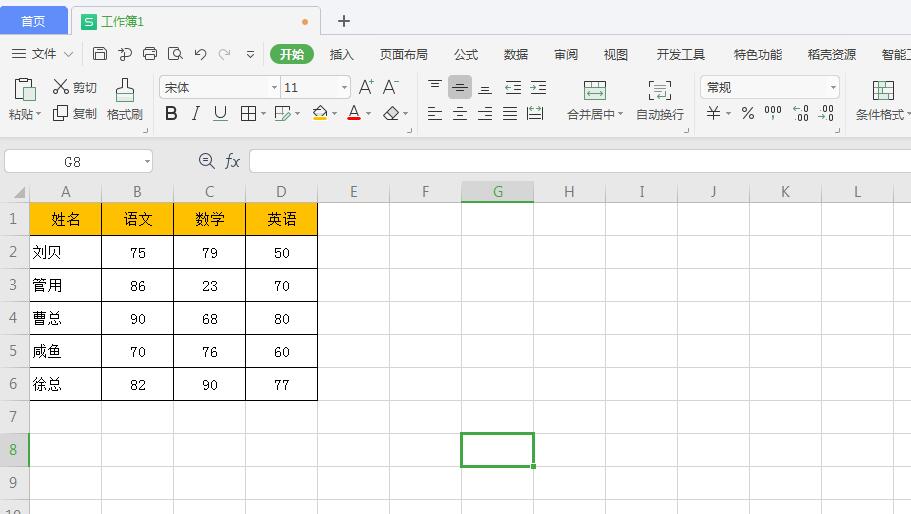Toggle Italic formatting
This screenshot has width=911, height=514.
point(196,113)
